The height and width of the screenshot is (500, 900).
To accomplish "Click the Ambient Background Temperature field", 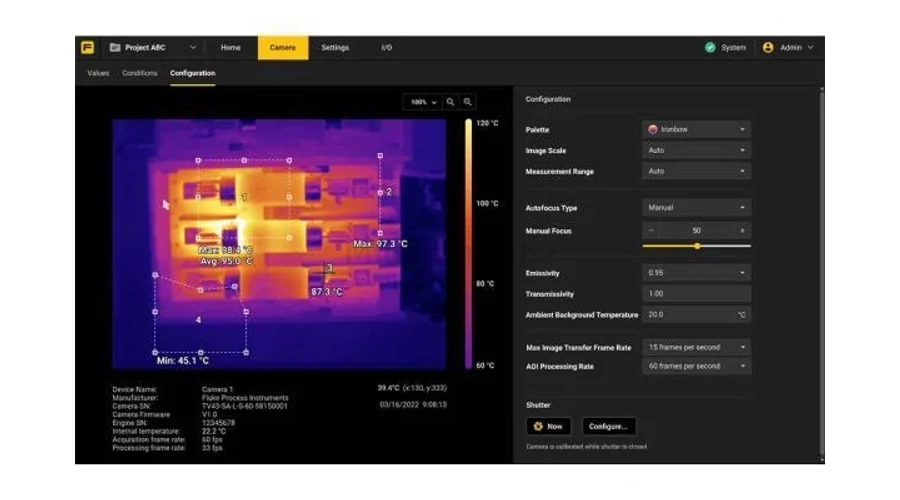I will point(696,315).
